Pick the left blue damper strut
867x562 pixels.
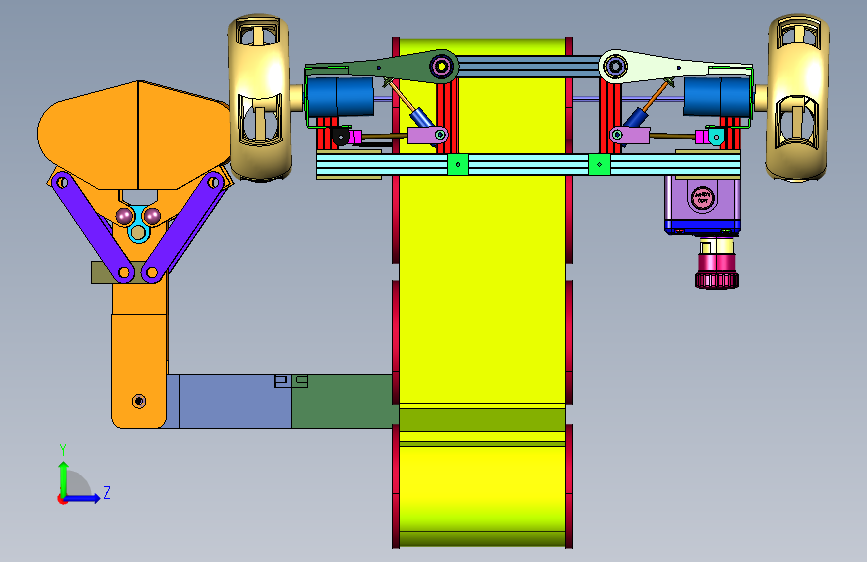tap(422, 117)
